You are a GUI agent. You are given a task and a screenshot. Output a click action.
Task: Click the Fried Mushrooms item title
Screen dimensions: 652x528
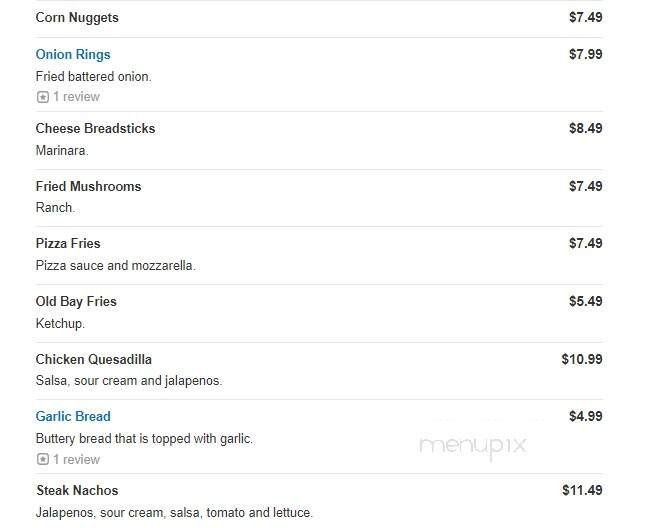[x=88, y=187]
